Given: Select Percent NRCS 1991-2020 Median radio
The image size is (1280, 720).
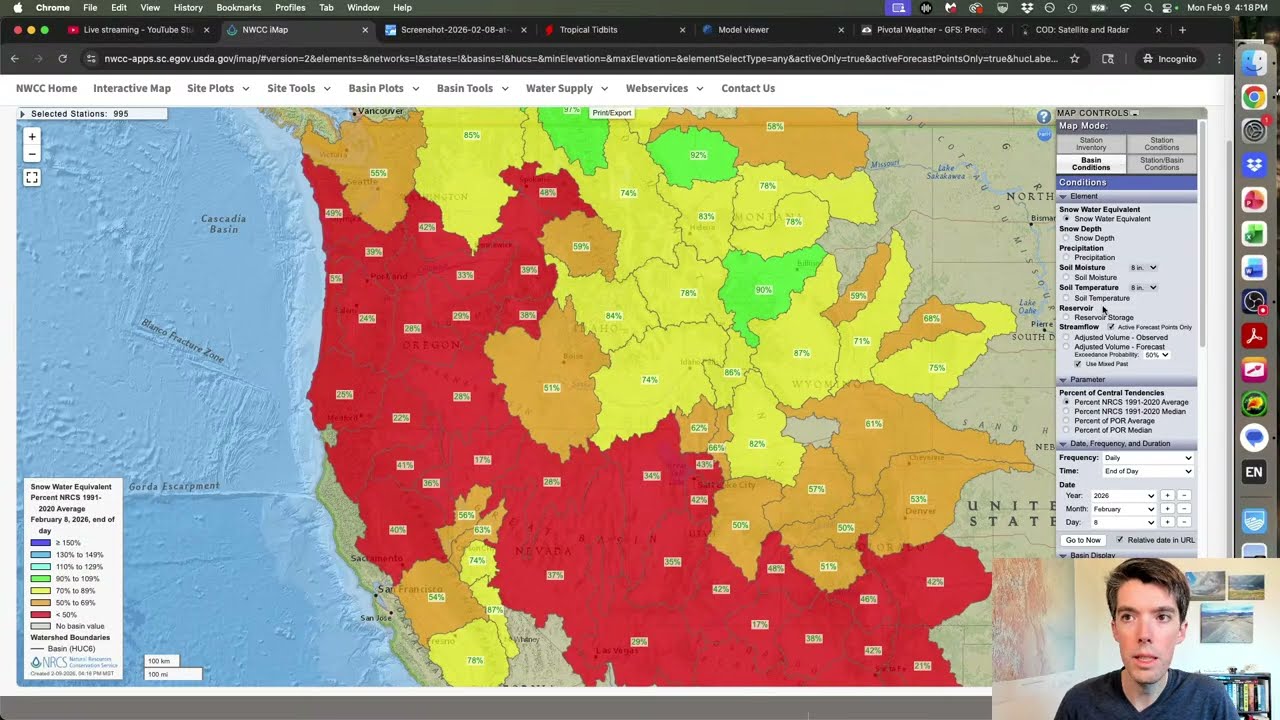Looking at the screenshot, I should click(x=1066, y=411).
